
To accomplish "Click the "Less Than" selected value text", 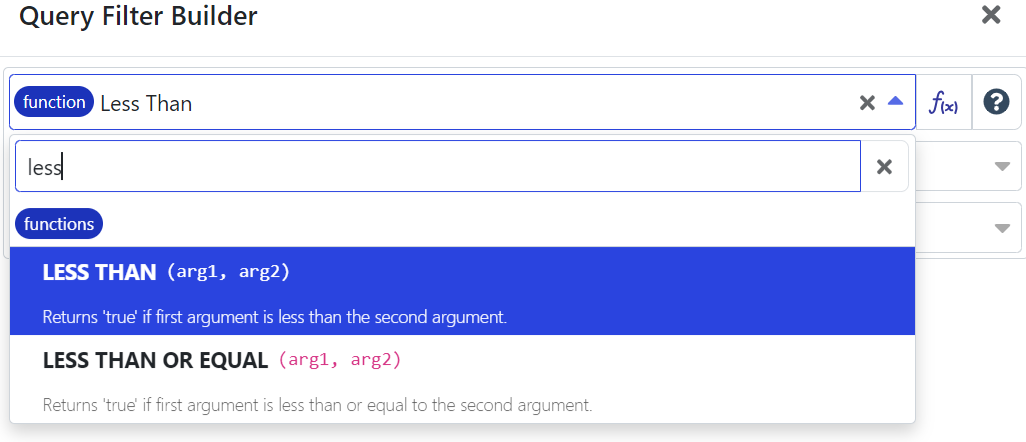I will coord(146,103).
